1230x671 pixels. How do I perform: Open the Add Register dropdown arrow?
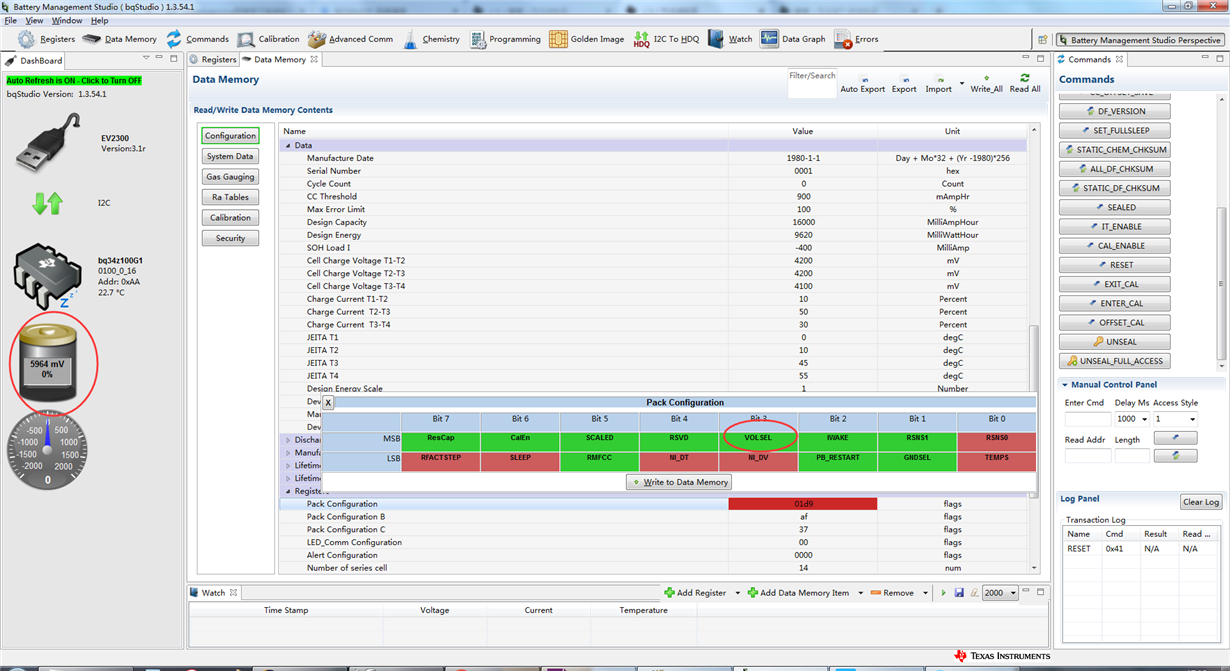[x=738, y=593]
